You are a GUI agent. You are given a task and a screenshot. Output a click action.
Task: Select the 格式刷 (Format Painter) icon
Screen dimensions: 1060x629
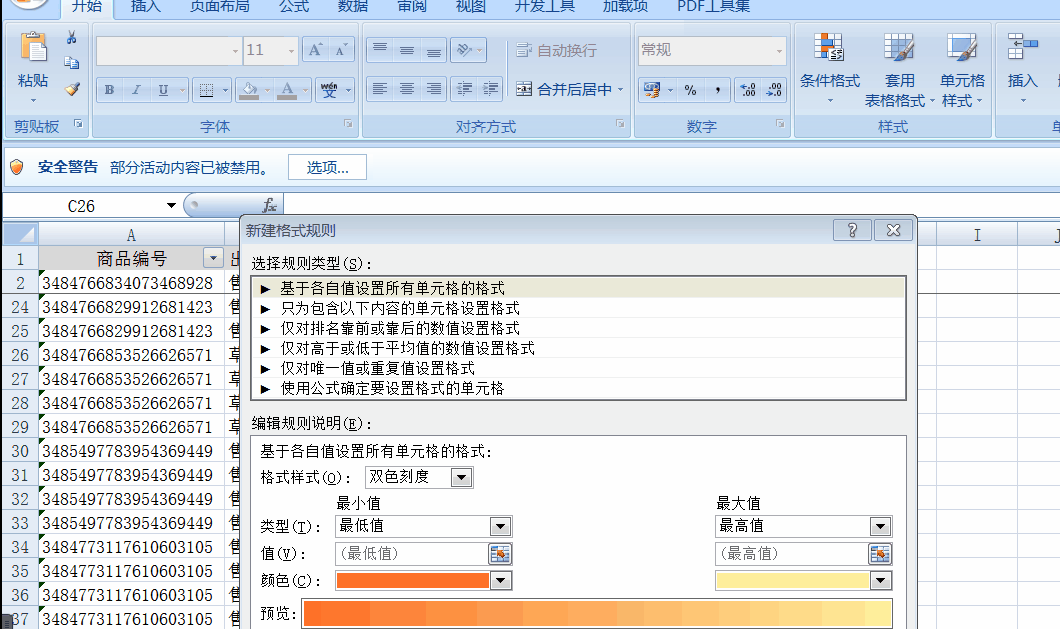pyautogui.click(x=71, y=90)
